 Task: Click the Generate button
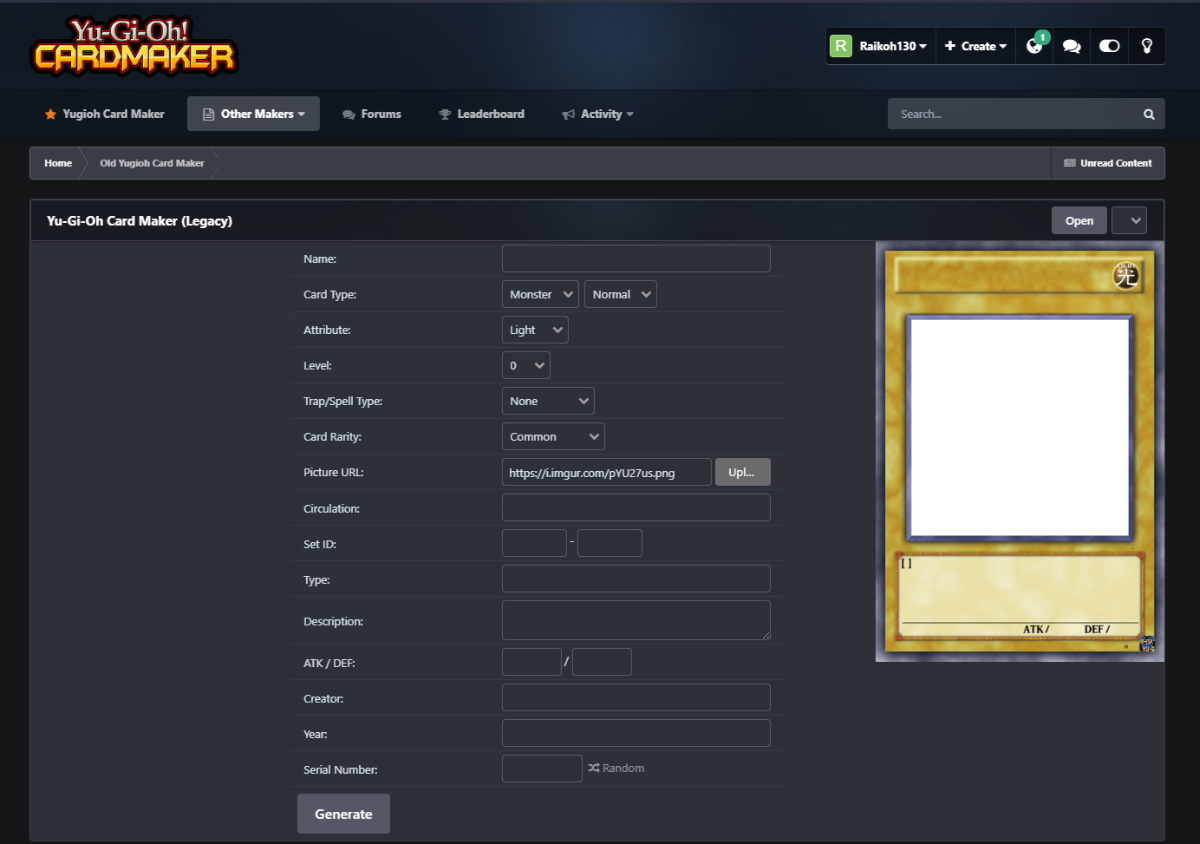tap(343, 814)
